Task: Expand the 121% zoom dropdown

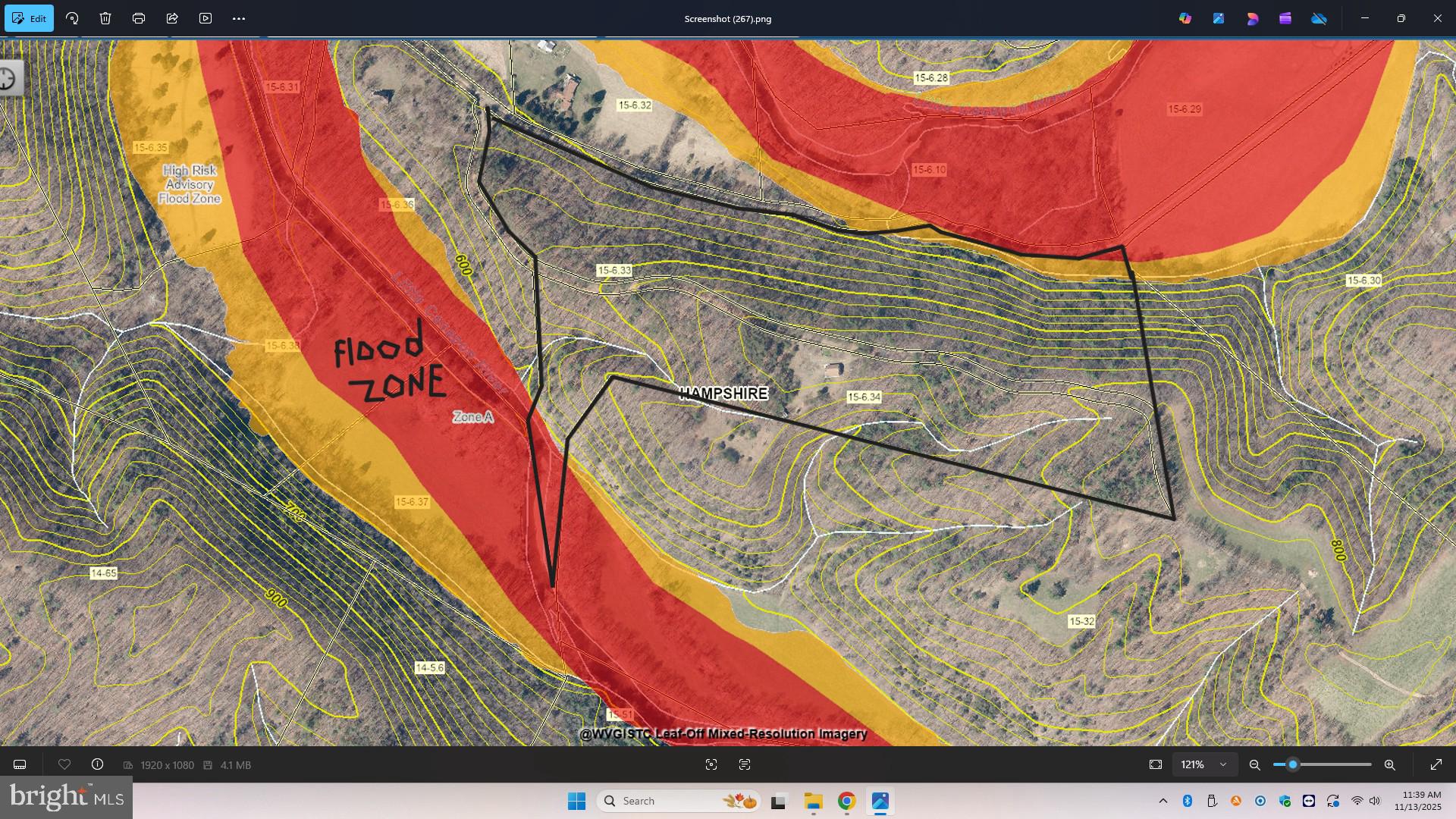Action: pos(1222,764)
